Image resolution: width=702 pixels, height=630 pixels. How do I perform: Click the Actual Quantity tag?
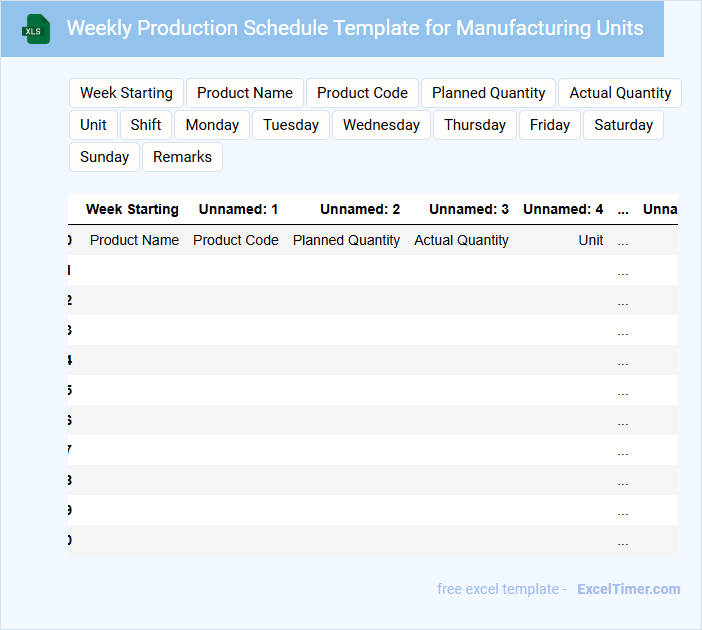(620, 93)
